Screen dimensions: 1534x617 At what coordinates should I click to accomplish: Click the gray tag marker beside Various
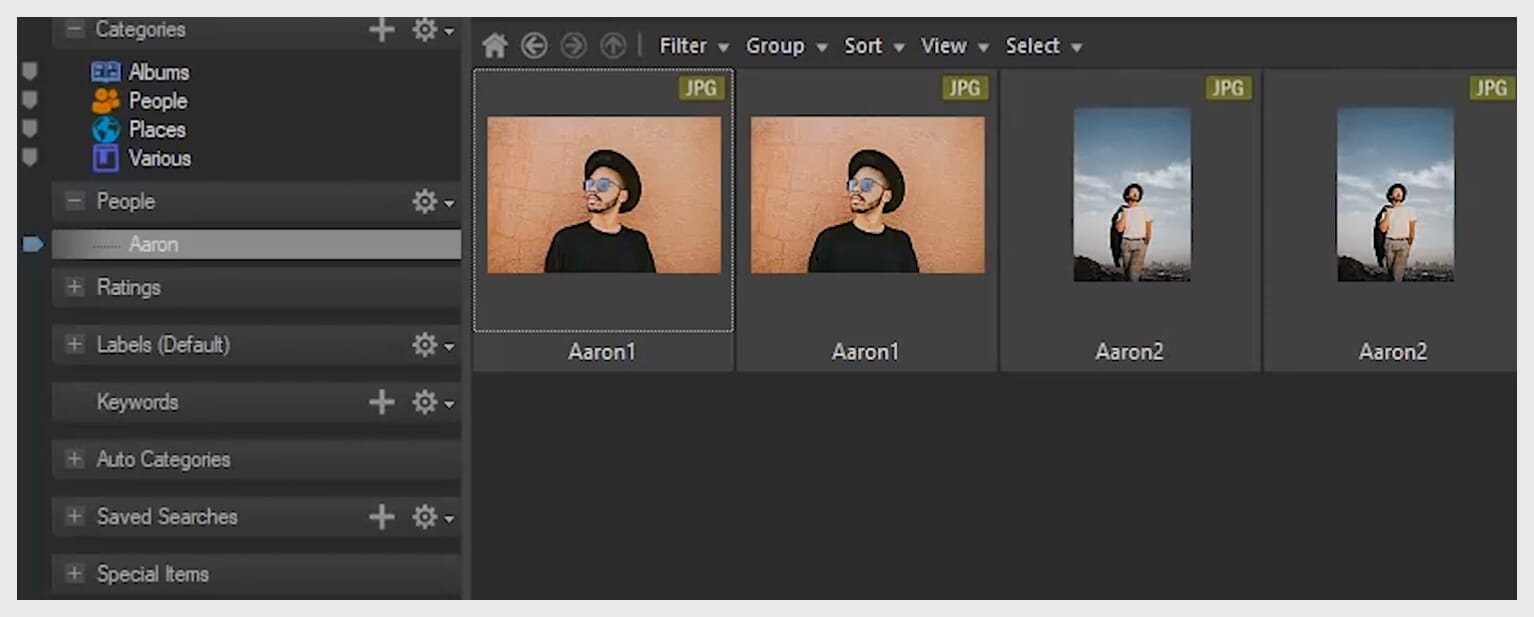coord(30,157)
